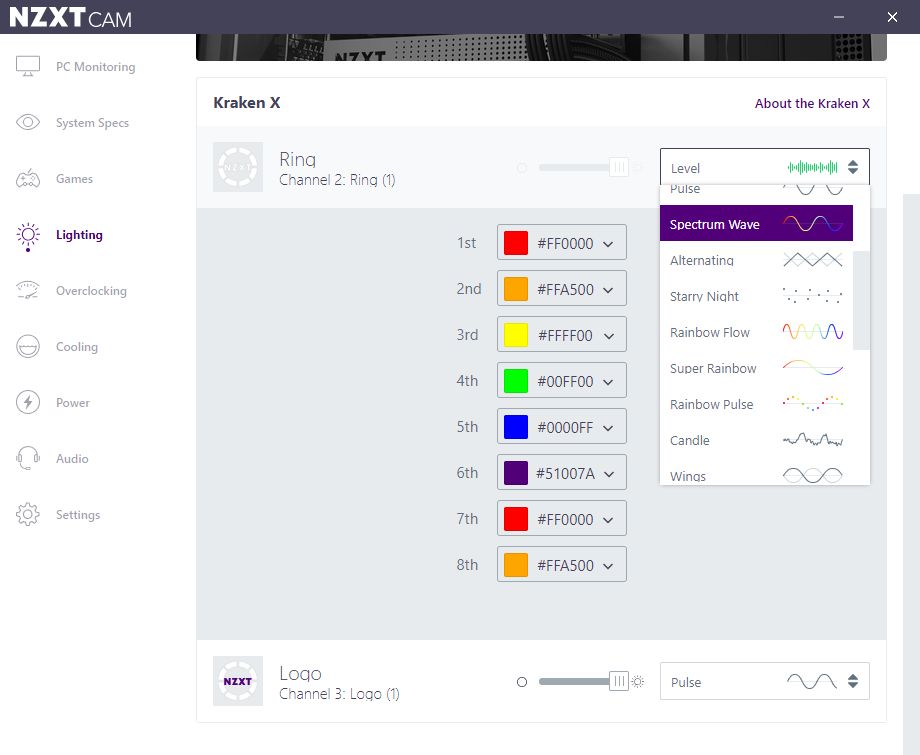
Task: Click the Rainbow Flow wave icon
Action: [x=813, y=331]
